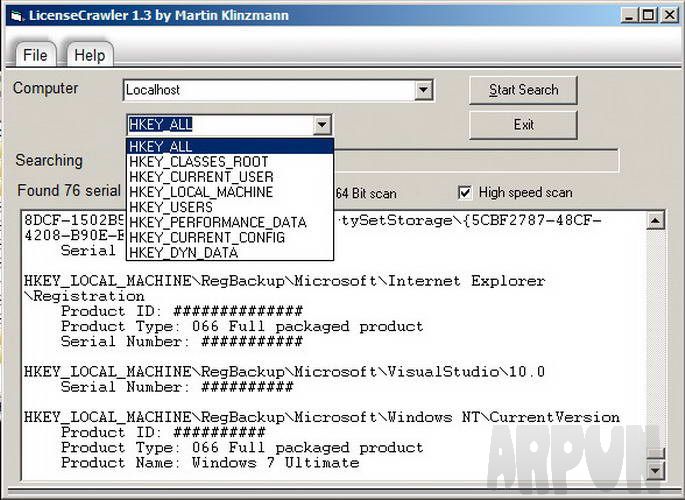This screenshot has height=500, width=685.
Task: Click the Start Search button
Action: click(x=523, y=90)
